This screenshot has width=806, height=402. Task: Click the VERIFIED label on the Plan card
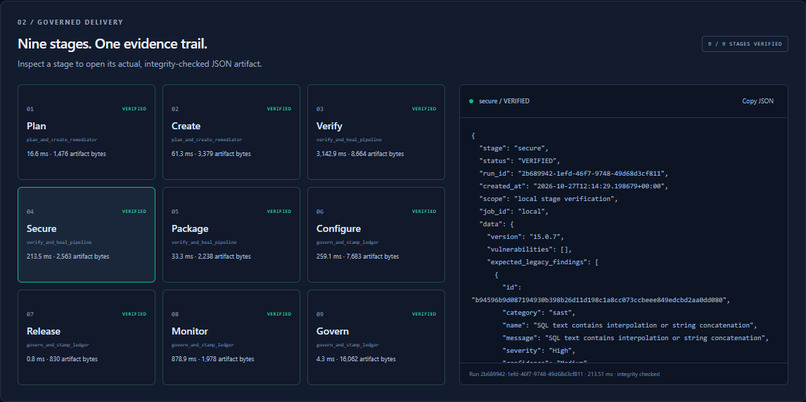coord(134,109)
